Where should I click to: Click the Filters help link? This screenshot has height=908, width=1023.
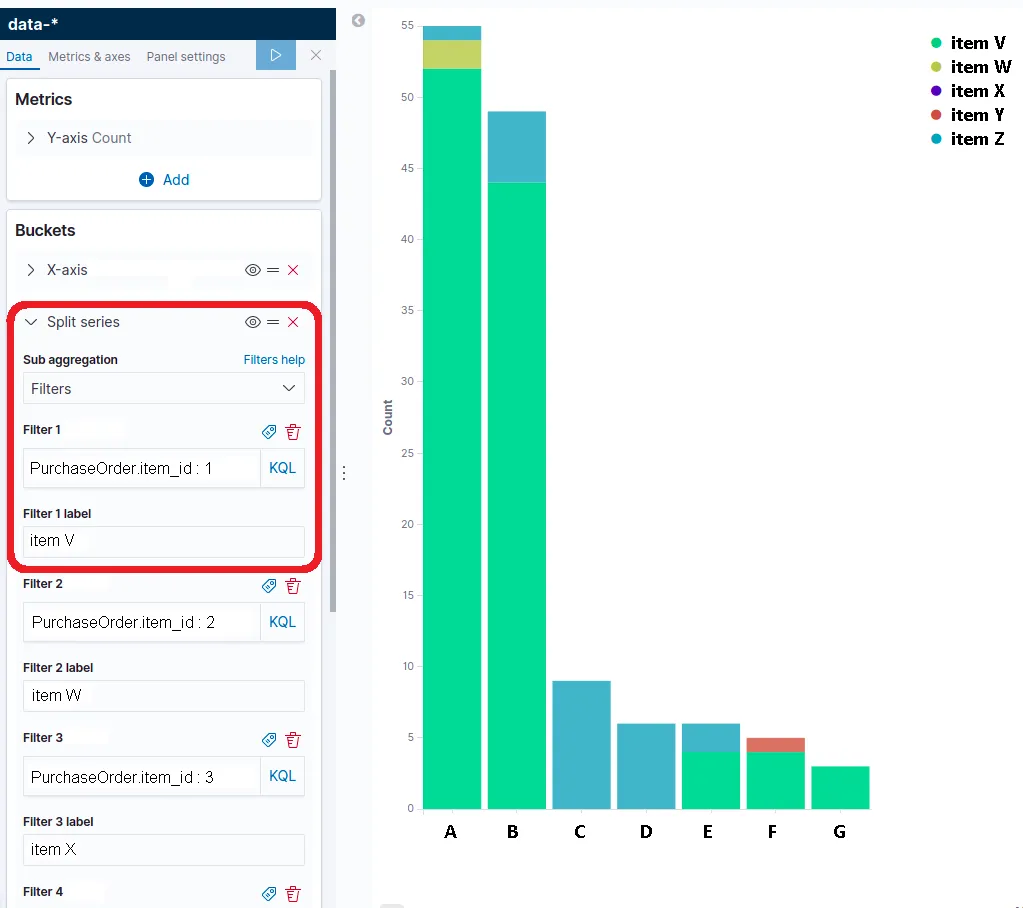coord(274,359)
